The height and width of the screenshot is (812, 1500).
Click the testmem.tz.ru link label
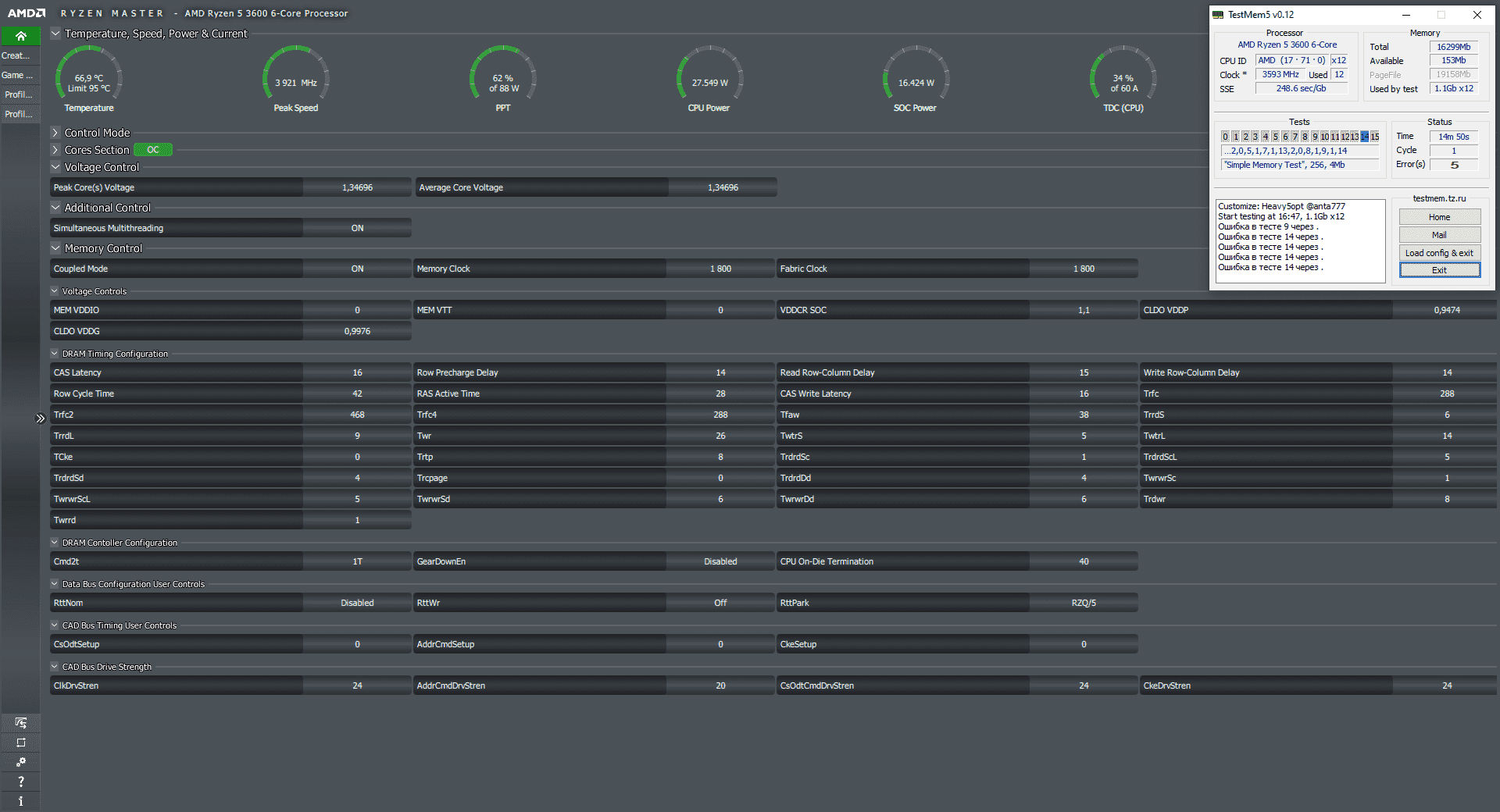tap(1439, 198)
